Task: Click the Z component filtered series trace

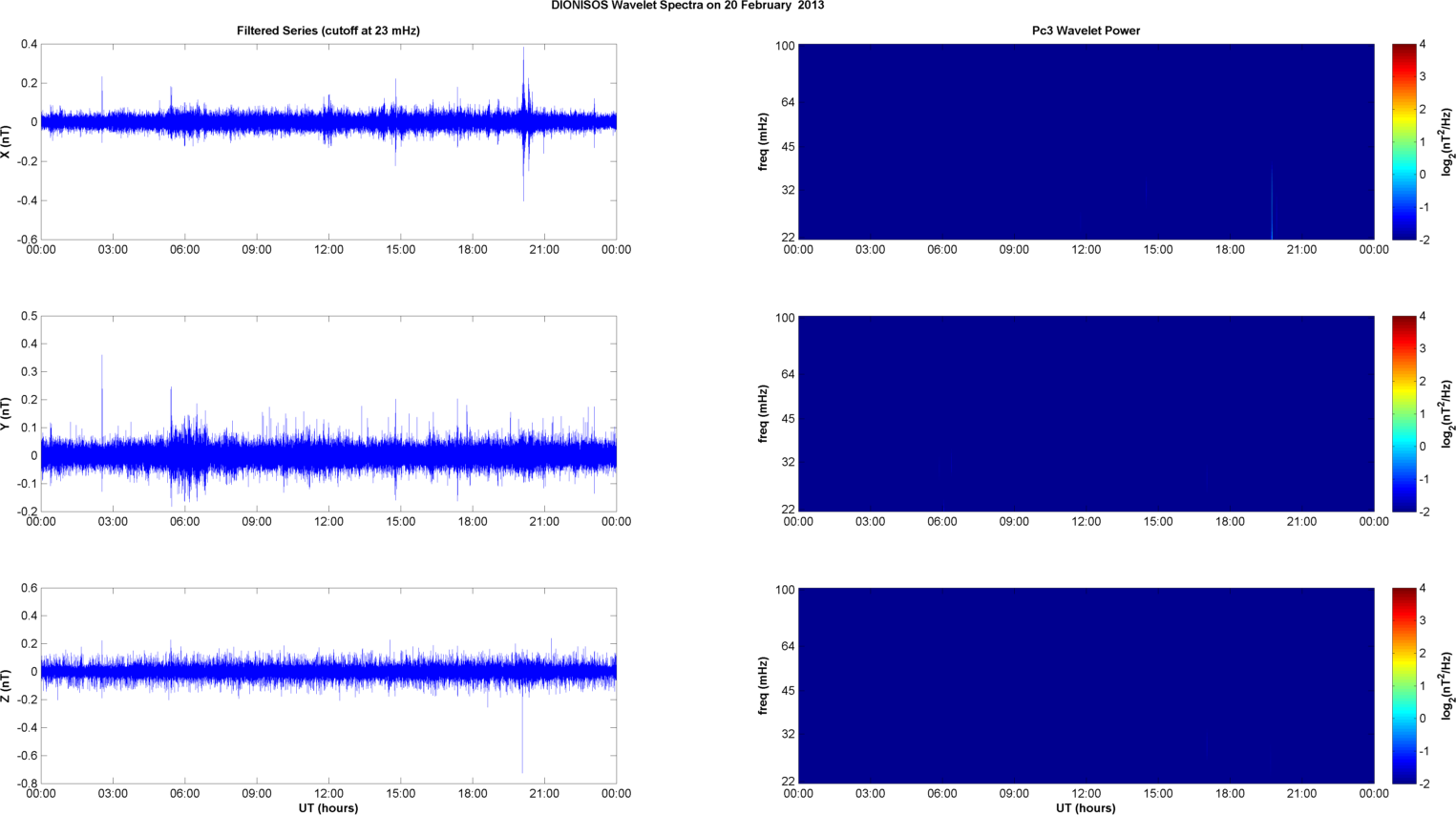Action: click(x=328, y=671)
